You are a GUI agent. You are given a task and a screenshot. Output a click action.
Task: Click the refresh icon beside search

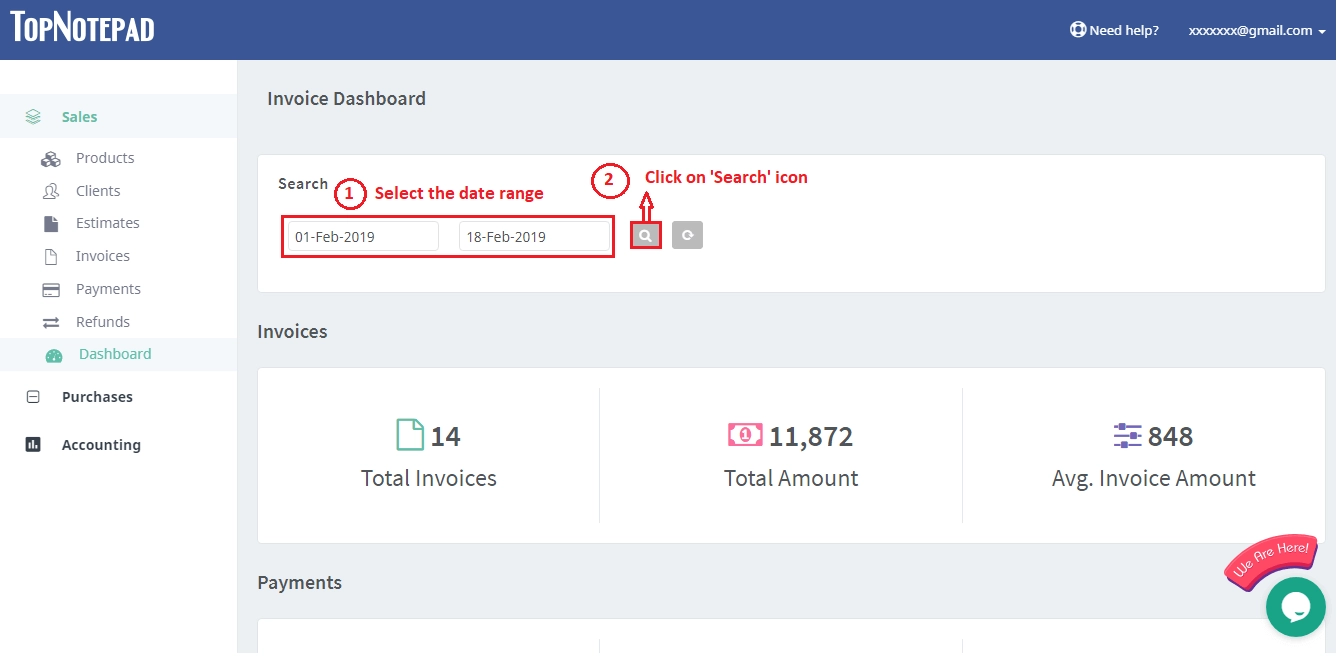tap(687, 235)
